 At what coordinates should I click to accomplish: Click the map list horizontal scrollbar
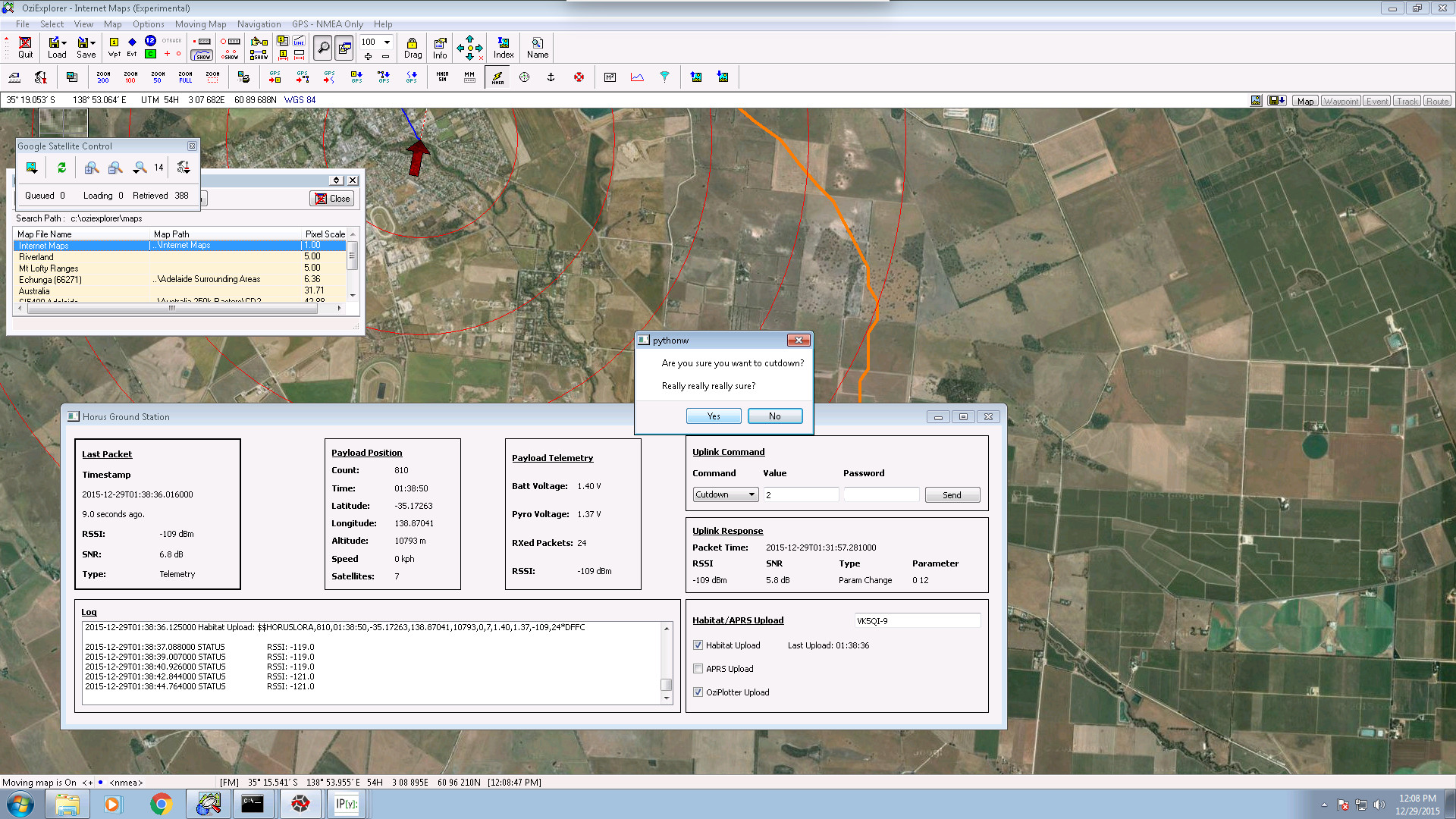[x=179, y=308]
